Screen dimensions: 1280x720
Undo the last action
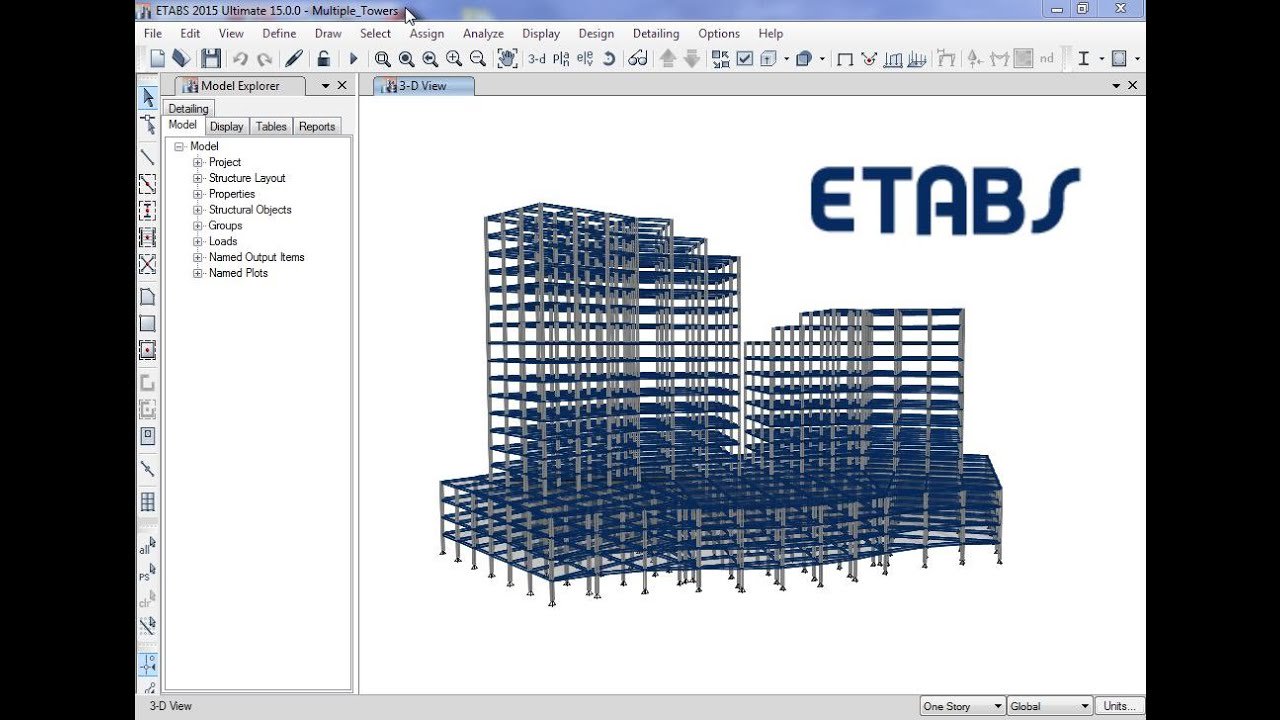[x=240, y=59]
